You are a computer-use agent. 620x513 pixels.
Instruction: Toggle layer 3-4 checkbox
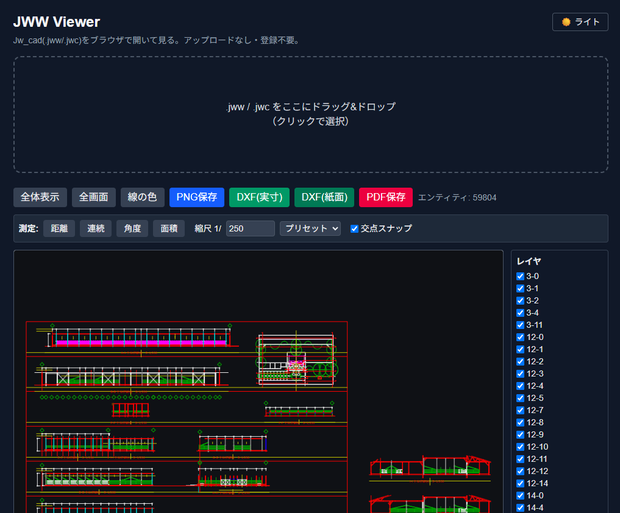pos(520,313)
